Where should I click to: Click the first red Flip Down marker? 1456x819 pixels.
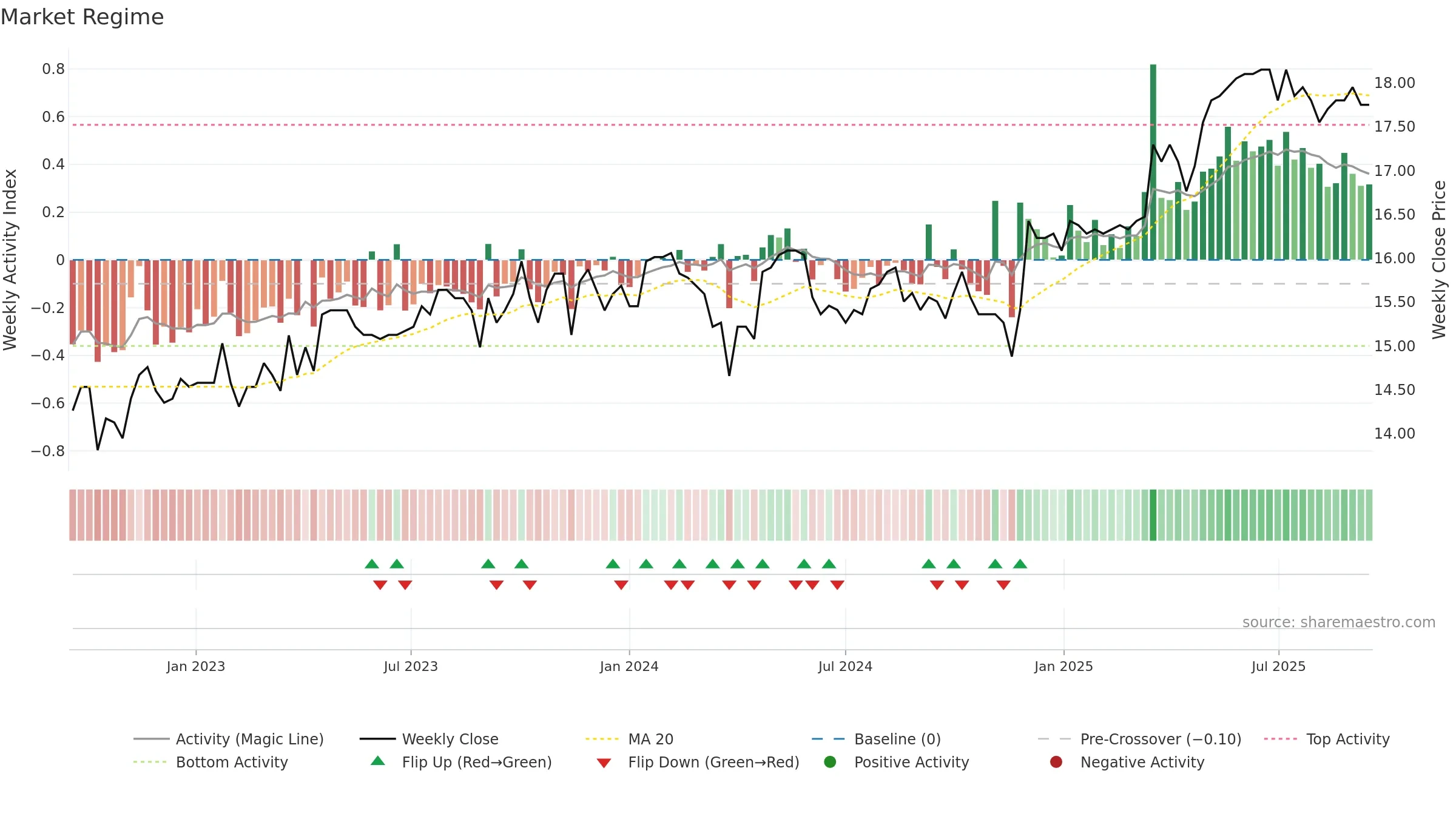[x=380, y=585]
